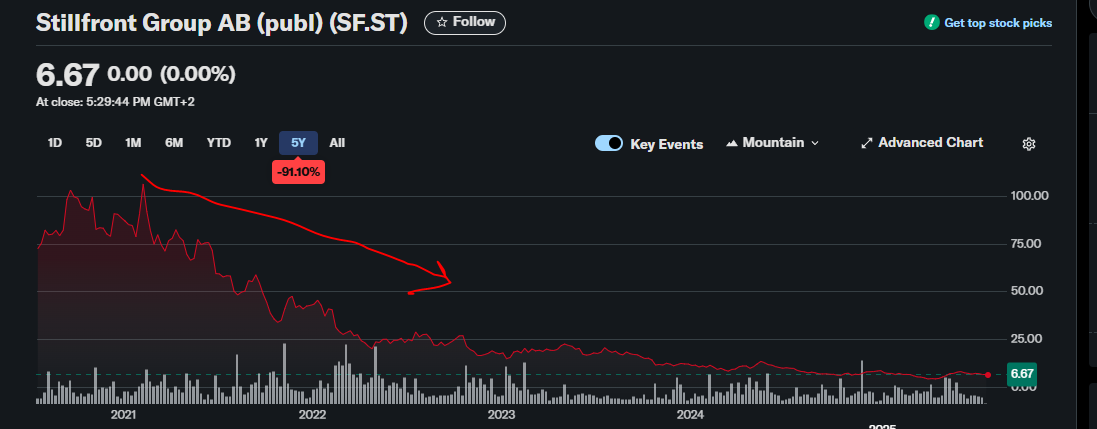The image size is (1097, 429).
Task: Select the YTD time range
Action: coord(219,143)
